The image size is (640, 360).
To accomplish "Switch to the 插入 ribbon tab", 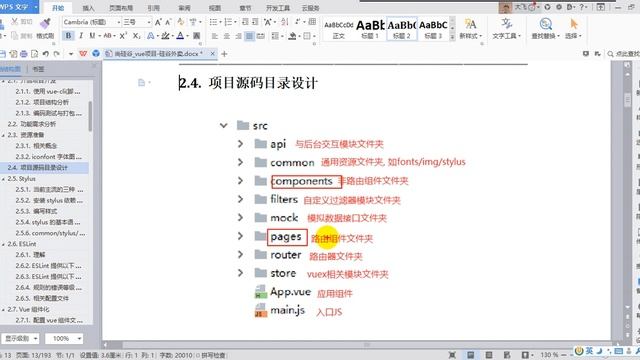I will tap(88, 8).
